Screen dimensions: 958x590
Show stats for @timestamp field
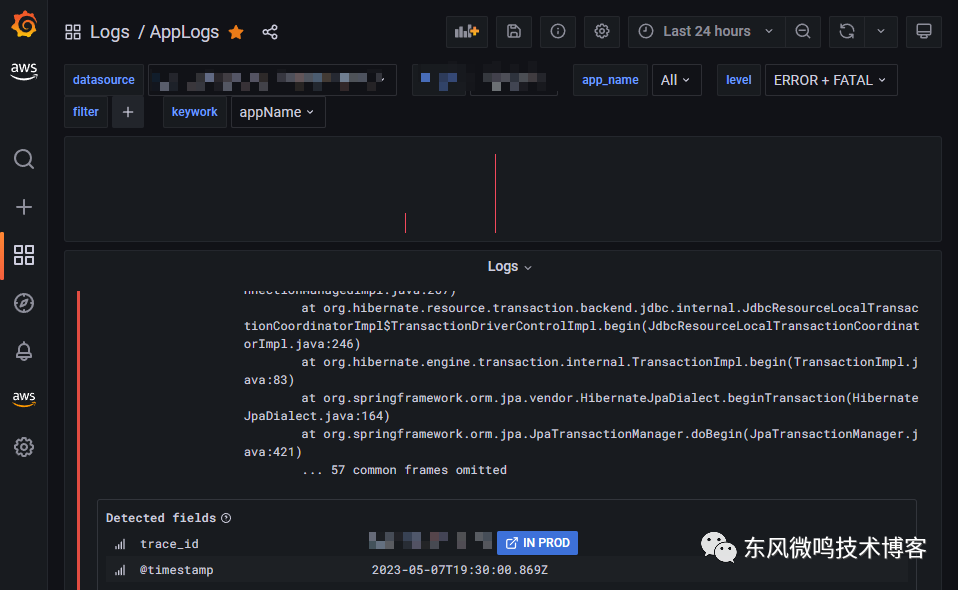coord(120,570)
